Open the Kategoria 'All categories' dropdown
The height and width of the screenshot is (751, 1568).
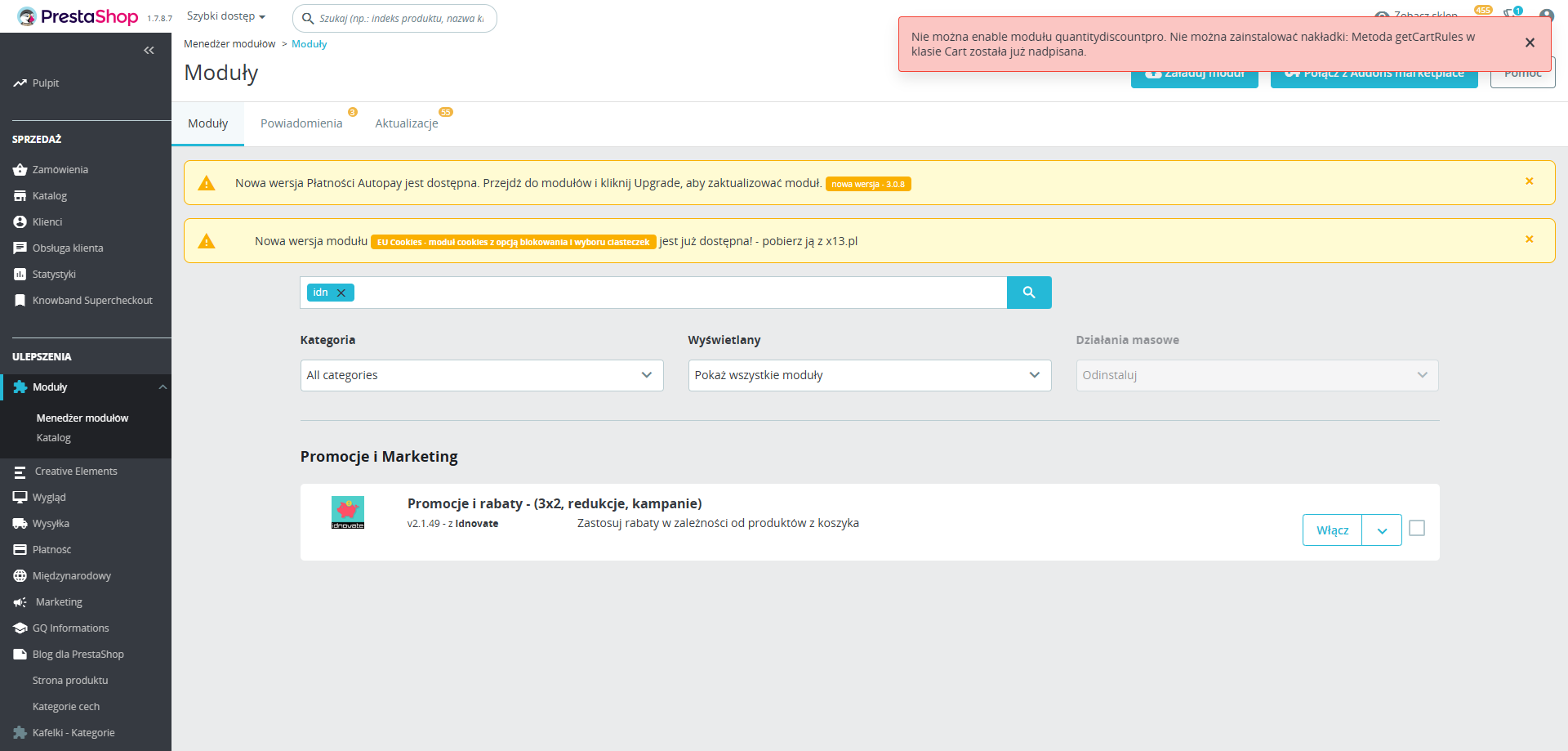(482, 375)
